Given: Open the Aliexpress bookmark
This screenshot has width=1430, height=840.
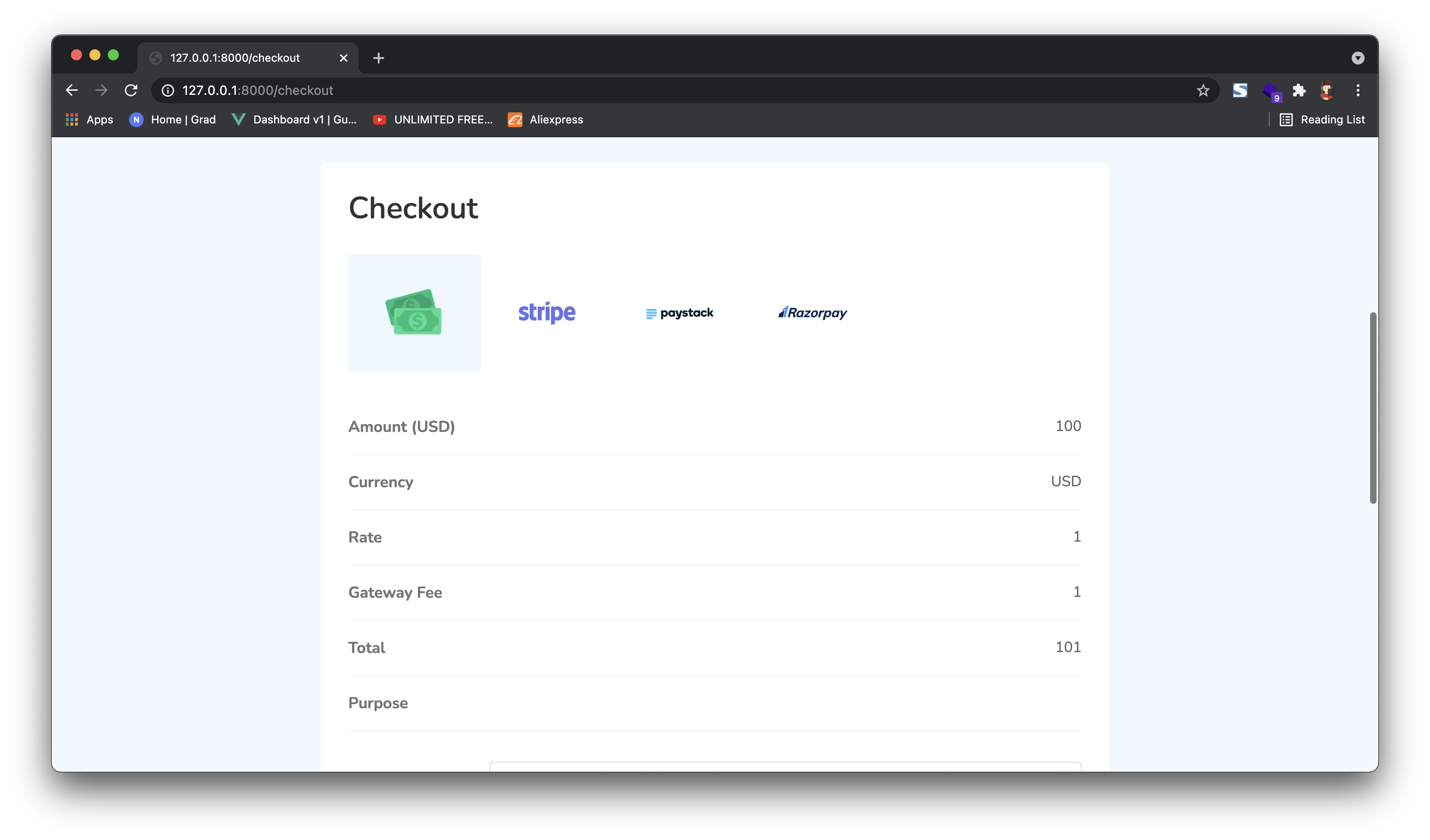Looking at the screenshot, I should [x=545, y=120].
